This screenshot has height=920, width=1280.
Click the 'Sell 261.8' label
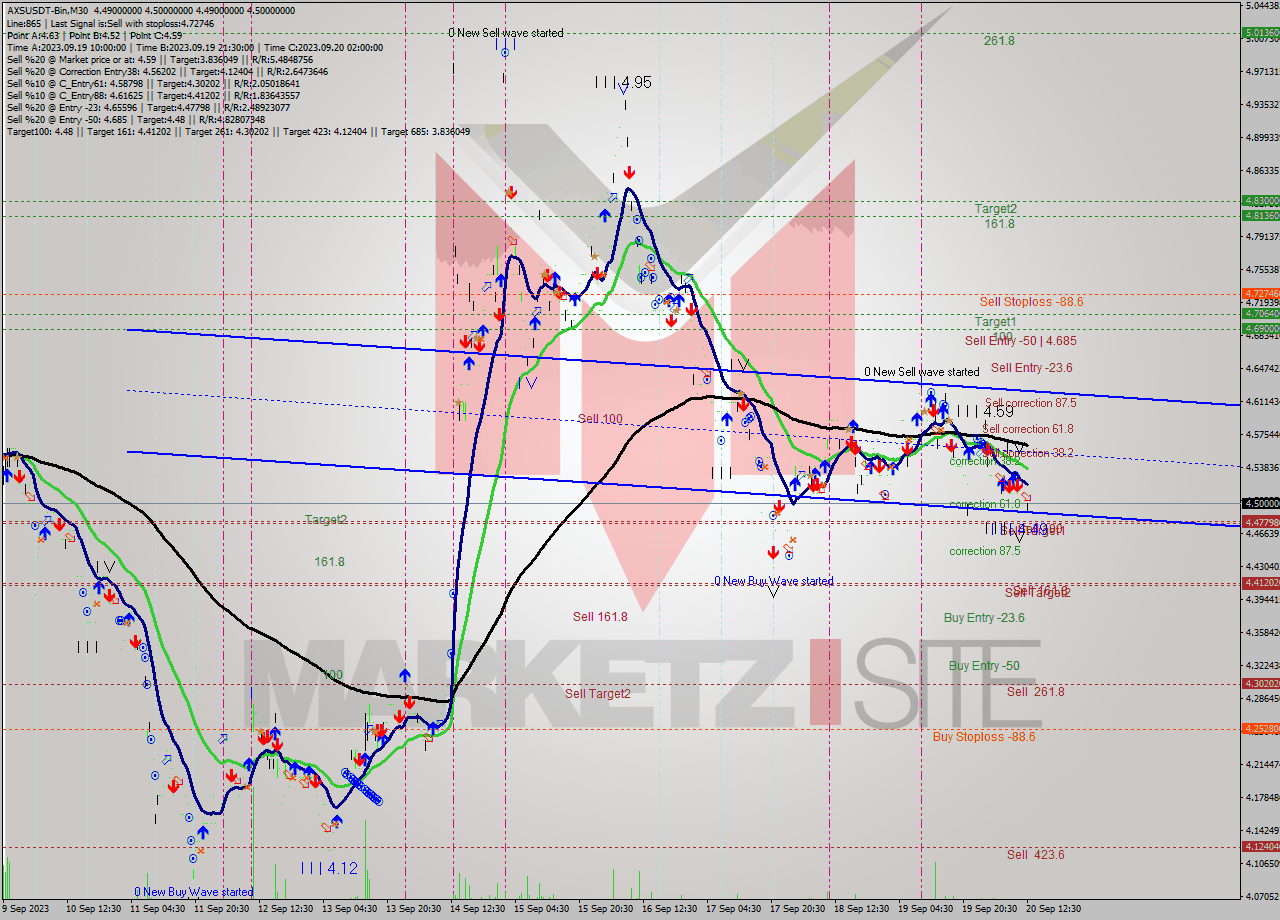click(1036, 692)
